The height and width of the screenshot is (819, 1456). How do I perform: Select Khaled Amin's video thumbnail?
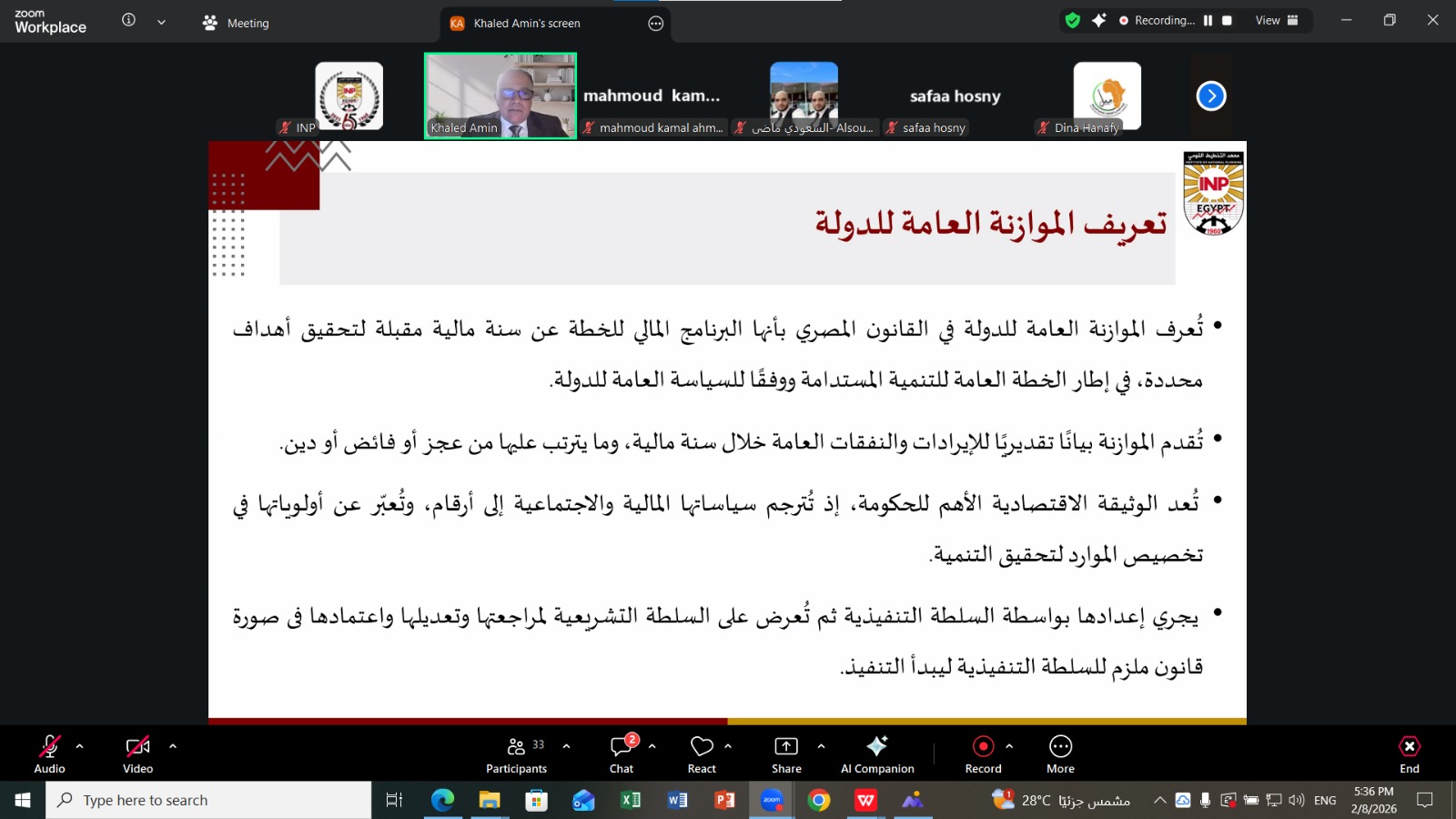(500, 96)
